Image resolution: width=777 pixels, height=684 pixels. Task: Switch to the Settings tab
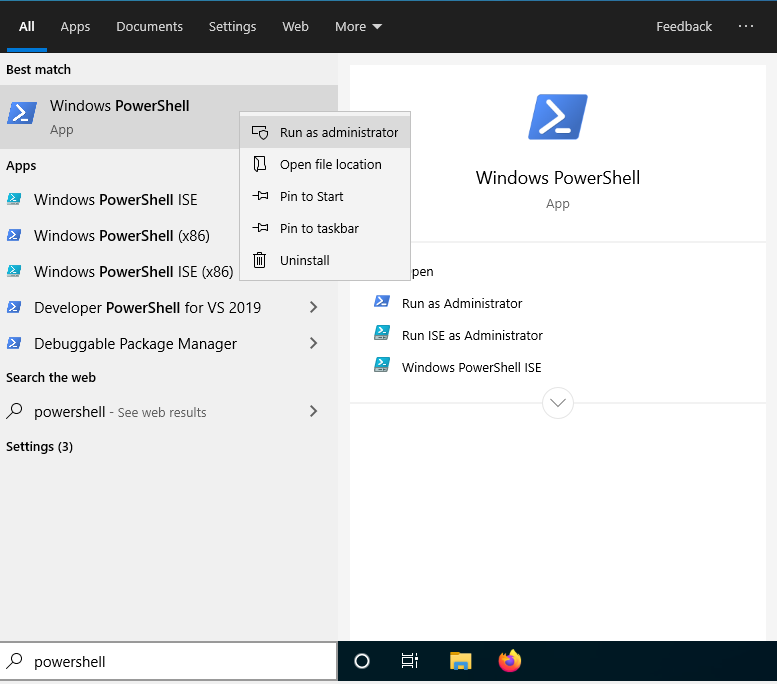click(x=232, y=27)
